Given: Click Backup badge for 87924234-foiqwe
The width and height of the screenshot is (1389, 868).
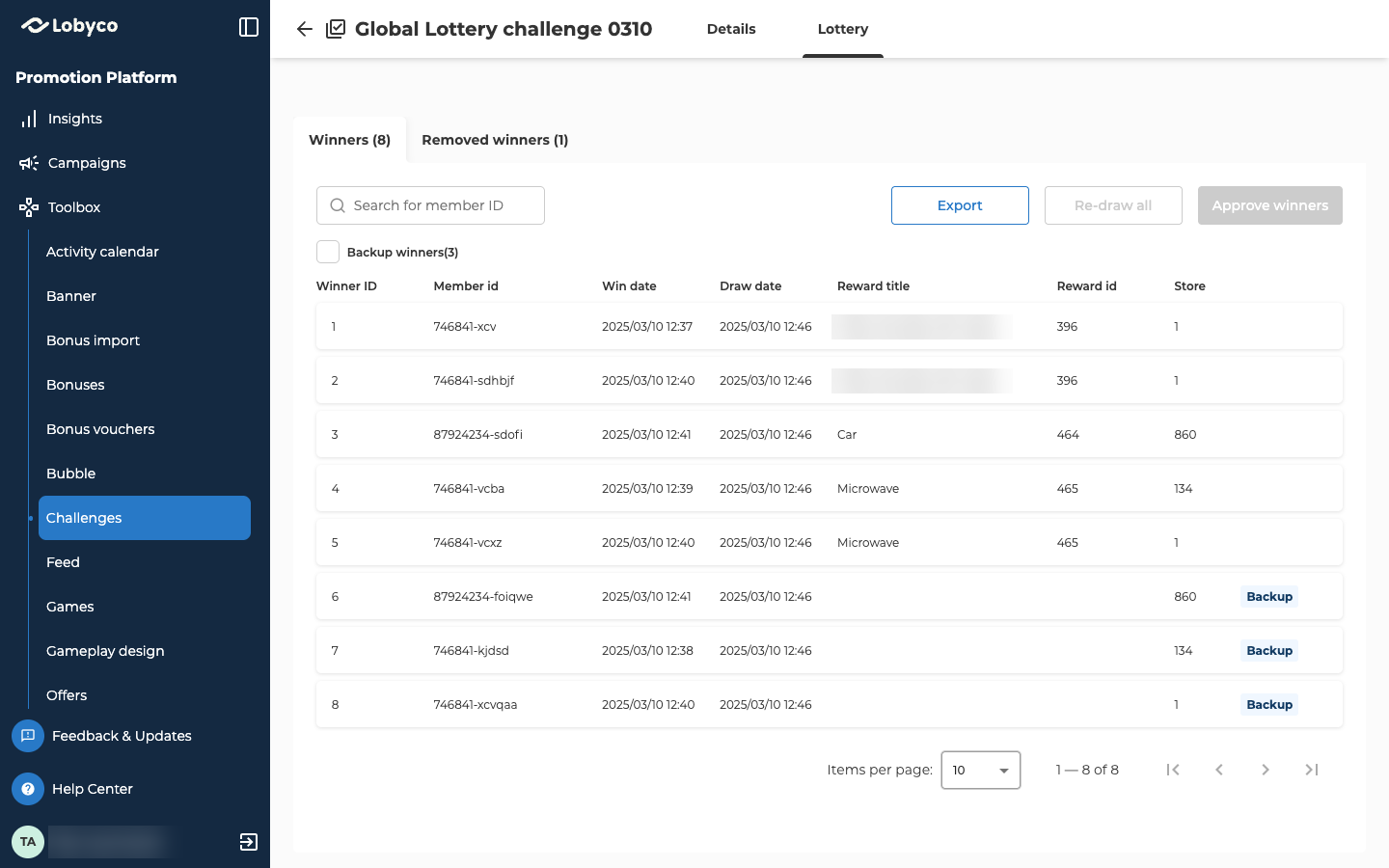Looking at the screenshot, I should click(x=1269, y=597).
